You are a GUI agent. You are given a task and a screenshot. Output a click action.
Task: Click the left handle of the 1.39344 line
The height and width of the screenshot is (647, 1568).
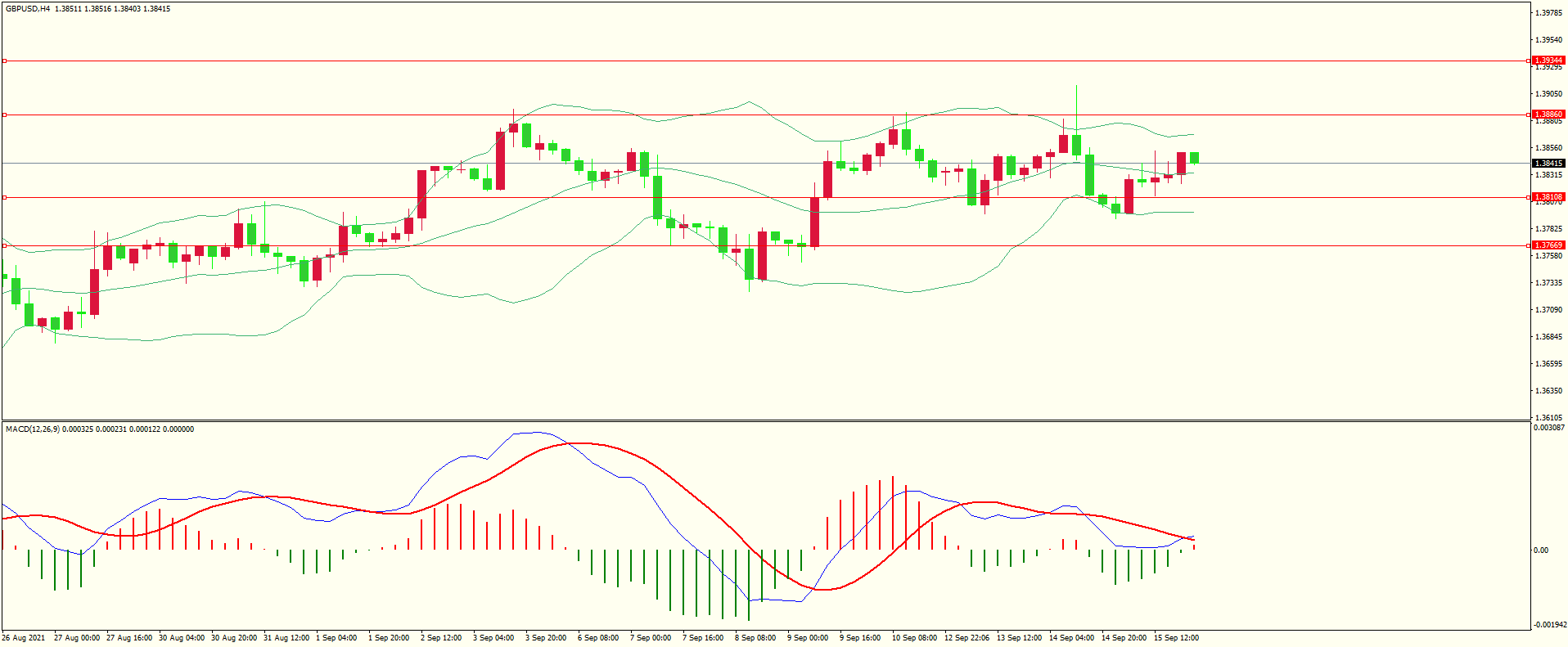point(4,61)
